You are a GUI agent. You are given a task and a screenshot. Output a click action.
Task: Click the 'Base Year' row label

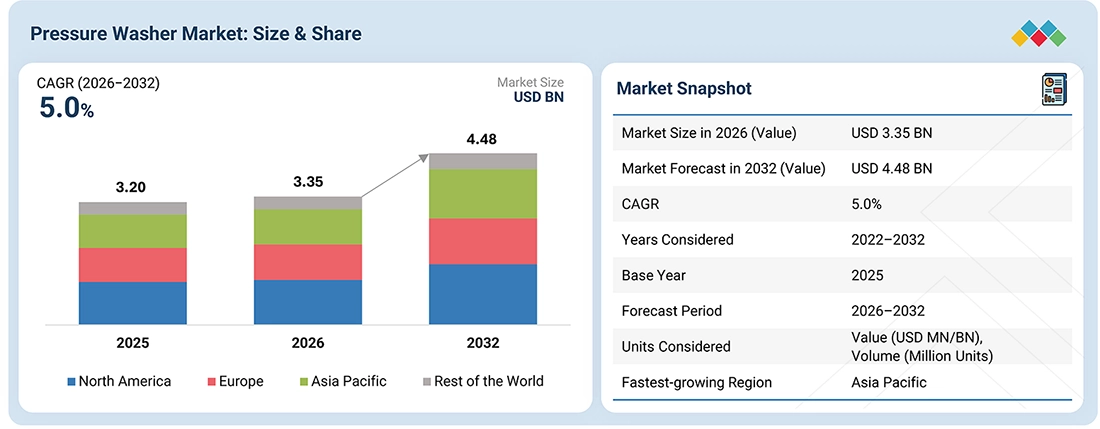655,275
